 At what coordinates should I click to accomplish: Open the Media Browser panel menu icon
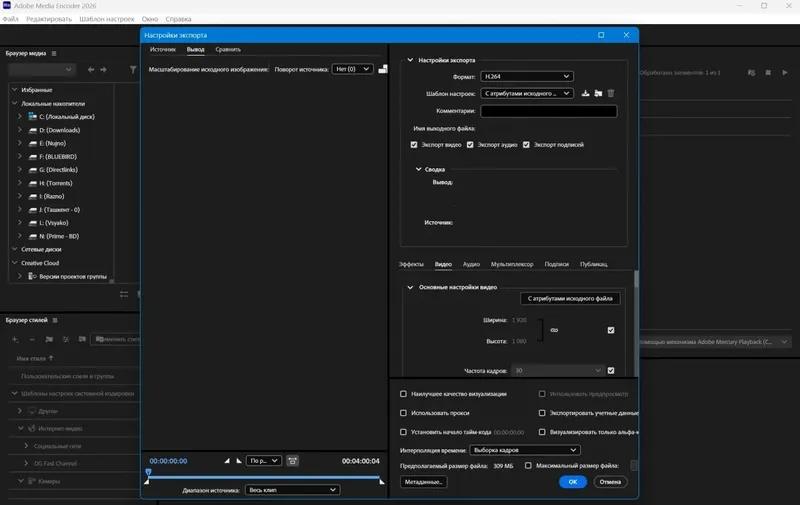54,53
